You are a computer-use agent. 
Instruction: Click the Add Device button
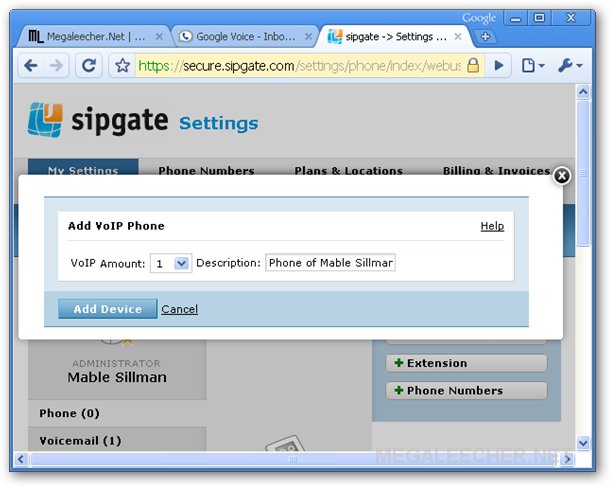tap(107, 309)
